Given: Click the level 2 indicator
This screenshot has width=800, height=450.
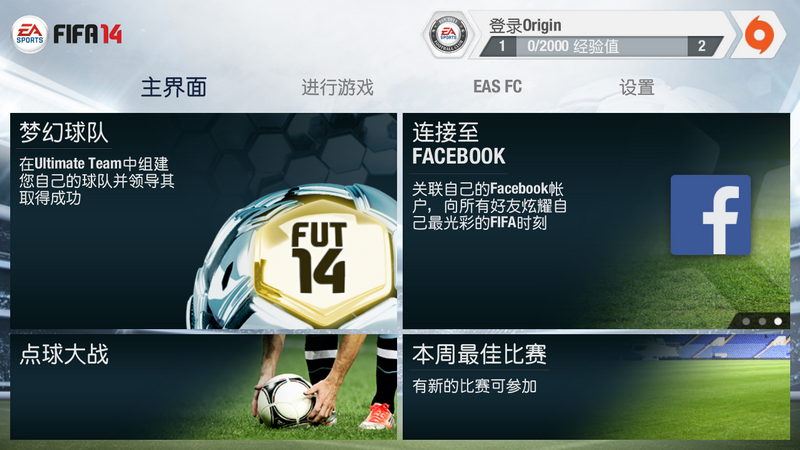Looking at the screenshot, I should (703, 46).
